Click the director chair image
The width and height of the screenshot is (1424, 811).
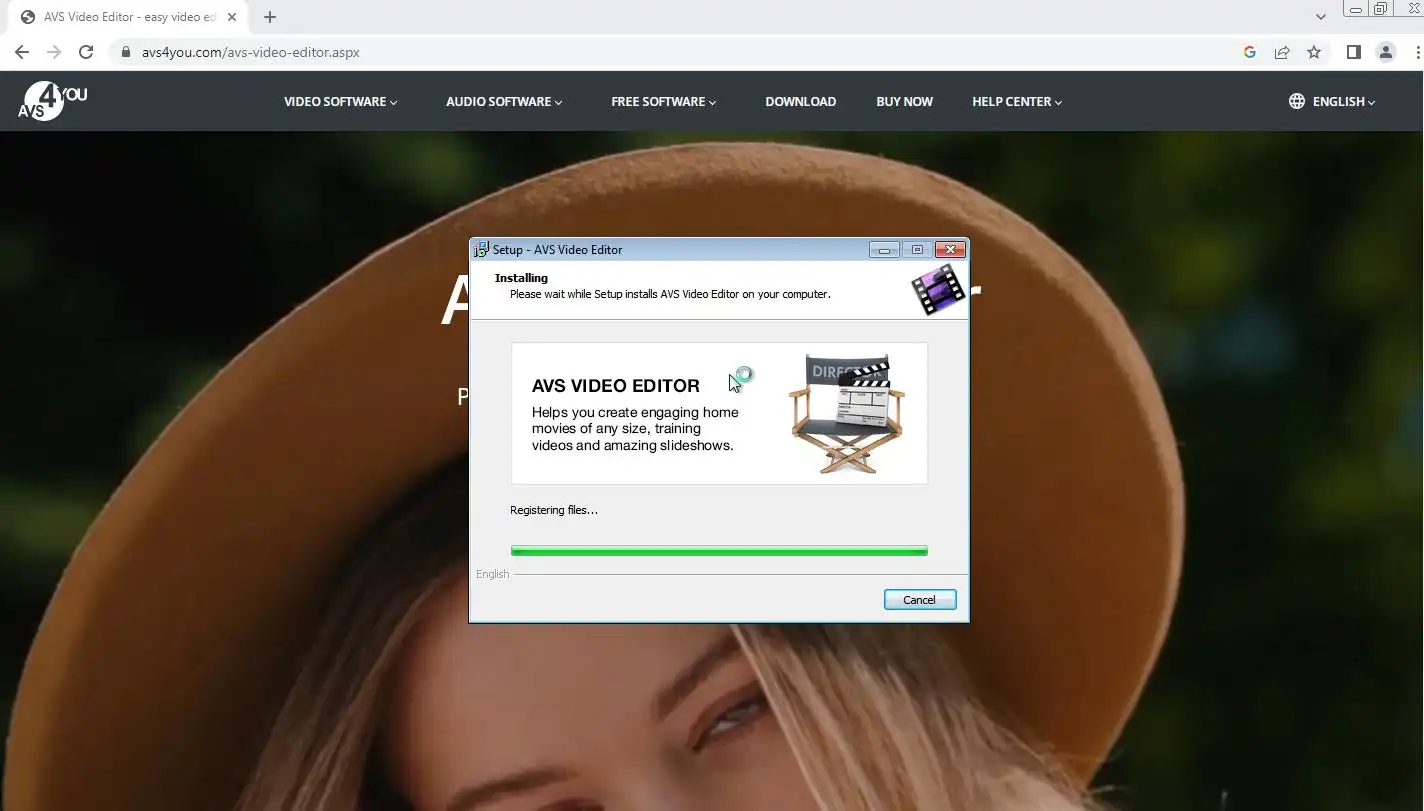click(847, 413)
